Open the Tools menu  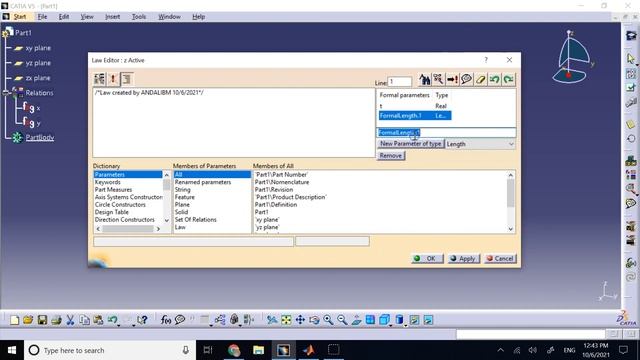tap(139, 17)
